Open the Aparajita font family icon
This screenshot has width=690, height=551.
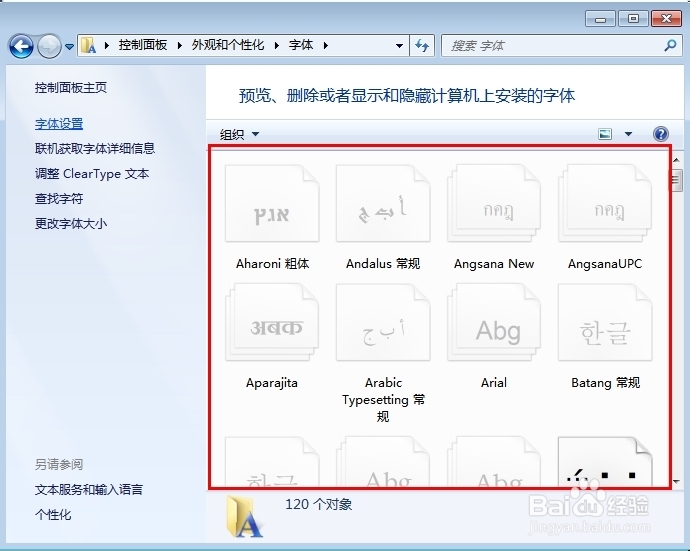(272, 324)
